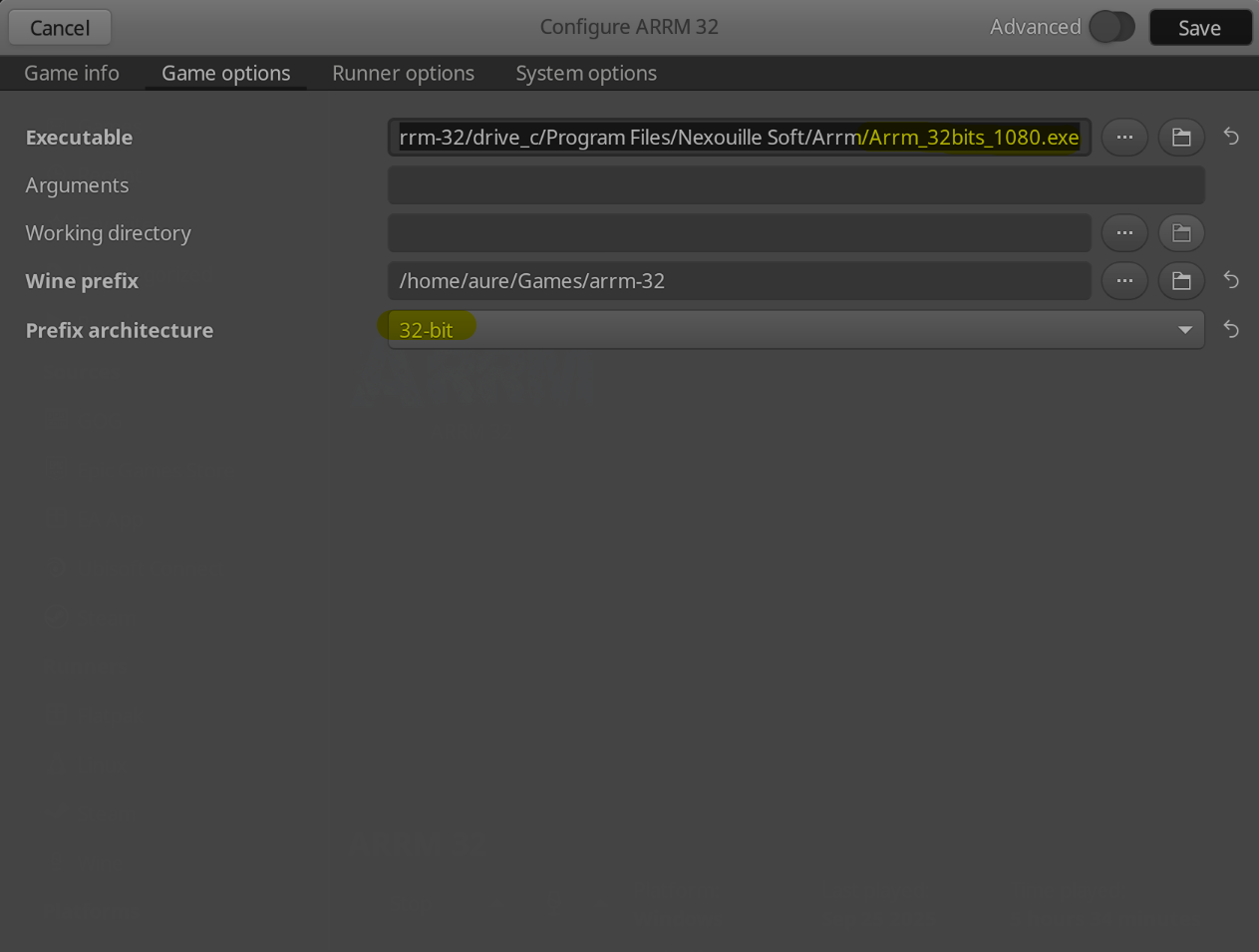Click the Working directory ellipsis button
1259x952 pixels.
[1124, 233]
